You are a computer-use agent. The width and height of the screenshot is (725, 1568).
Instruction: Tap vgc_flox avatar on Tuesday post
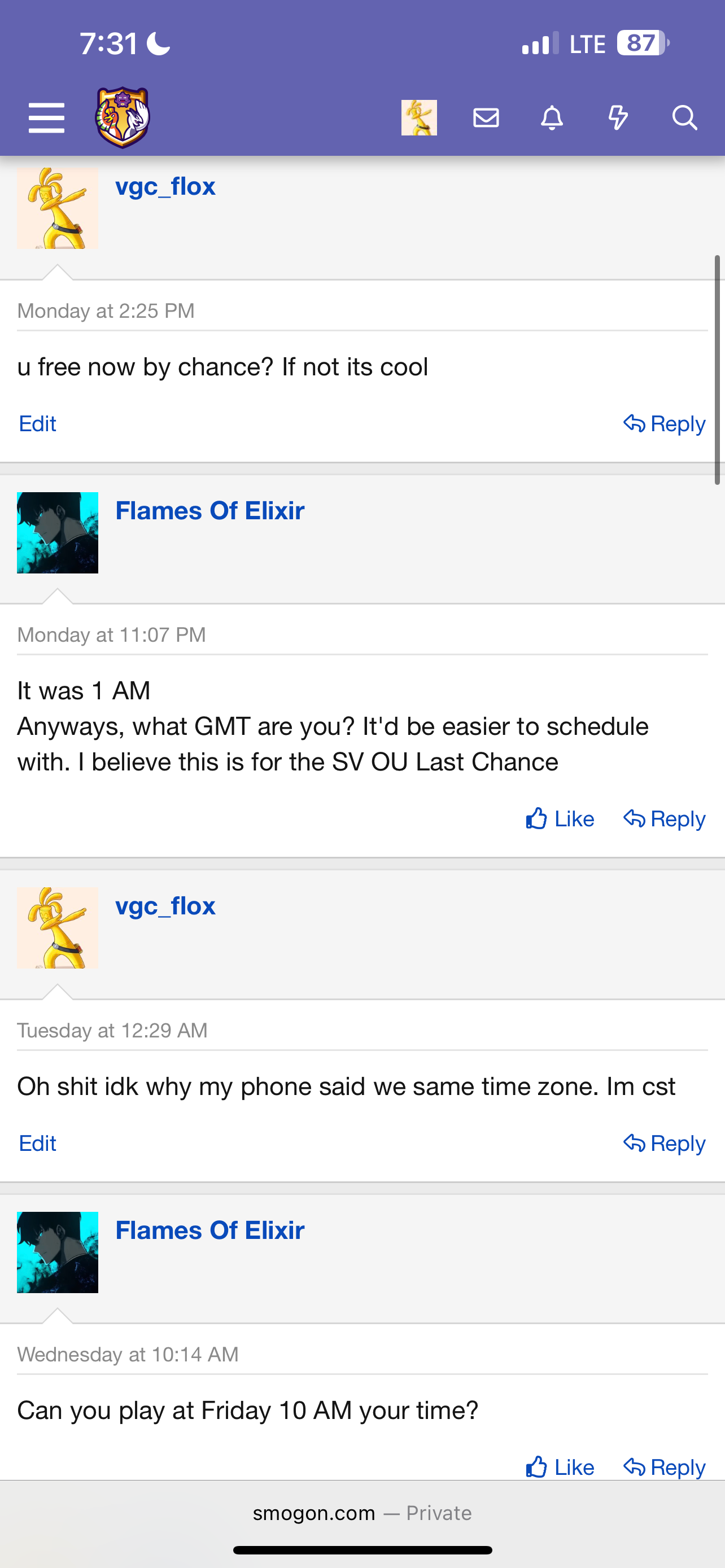click(57, 928)
